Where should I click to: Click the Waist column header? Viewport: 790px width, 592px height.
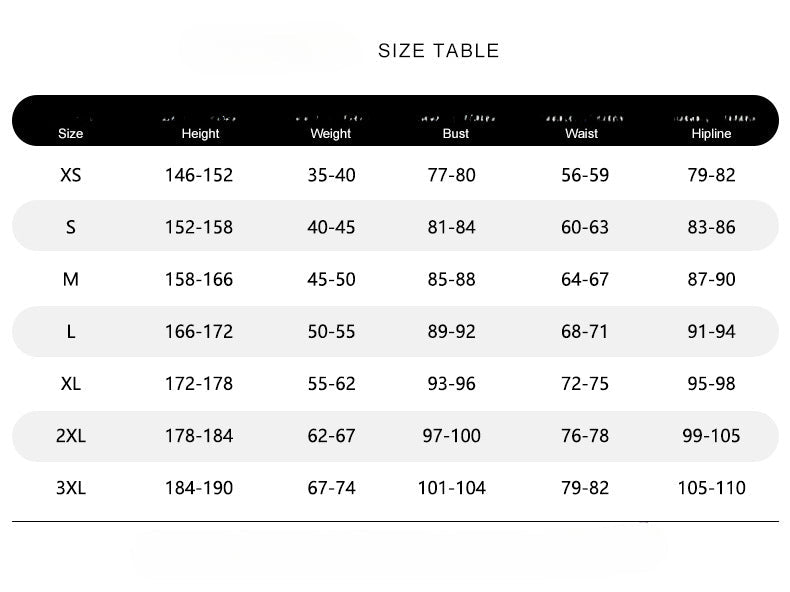(582, 133)
